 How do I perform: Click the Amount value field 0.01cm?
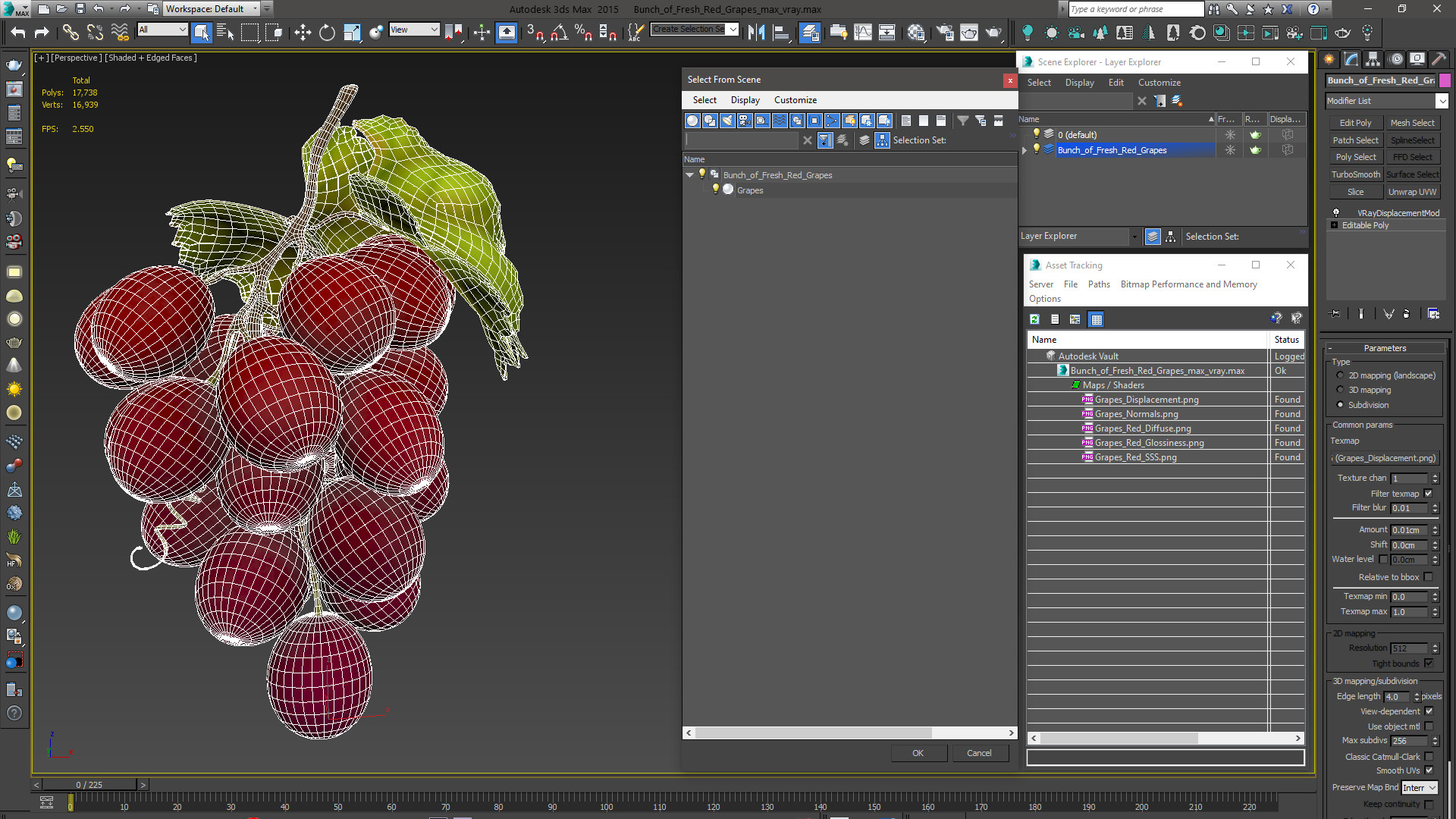pos(1410,530)
